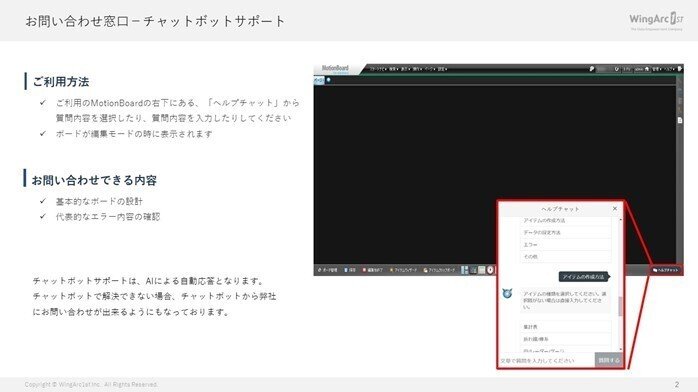Click the MotionBoard logo
698x392 pixels.
pyautogui.click(x=335, y=69)
